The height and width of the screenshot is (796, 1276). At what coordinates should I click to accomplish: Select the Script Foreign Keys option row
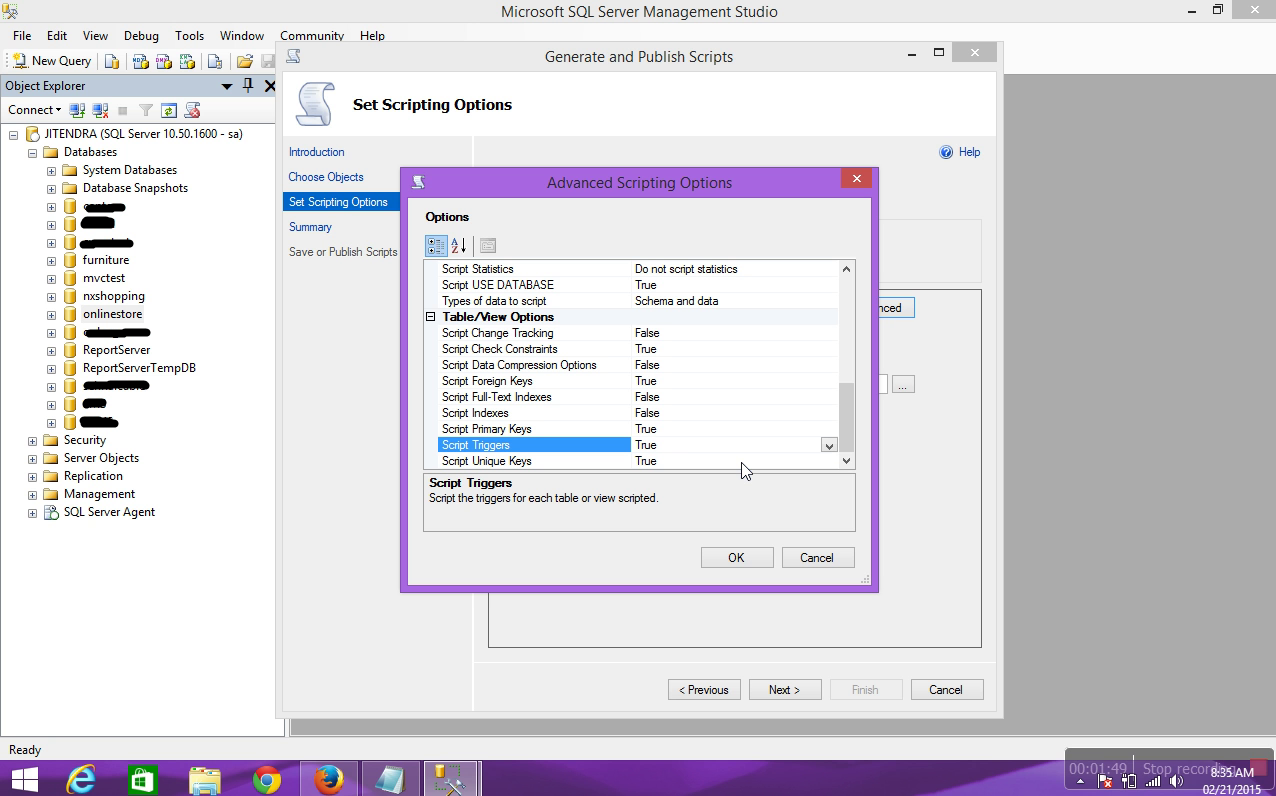(638, 381)
